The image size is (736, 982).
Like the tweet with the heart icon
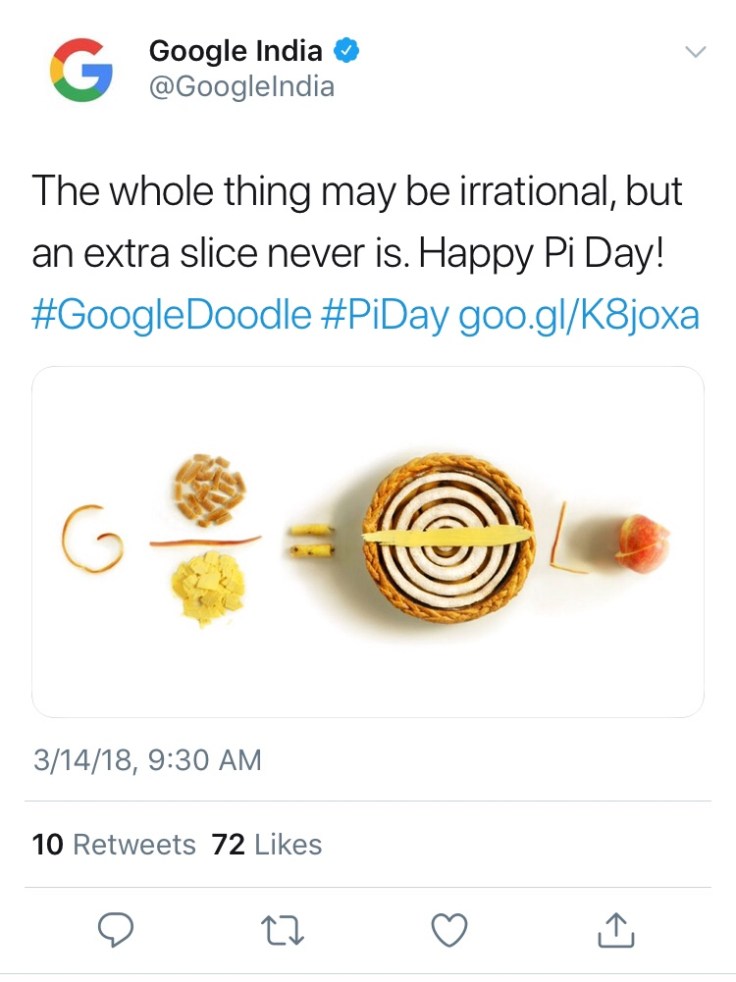point(450,931)
